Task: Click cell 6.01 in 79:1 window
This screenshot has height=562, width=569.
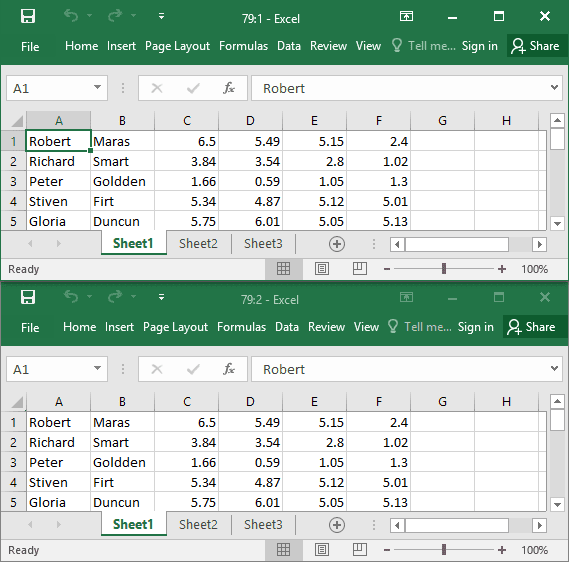Action: coord(250,221)
